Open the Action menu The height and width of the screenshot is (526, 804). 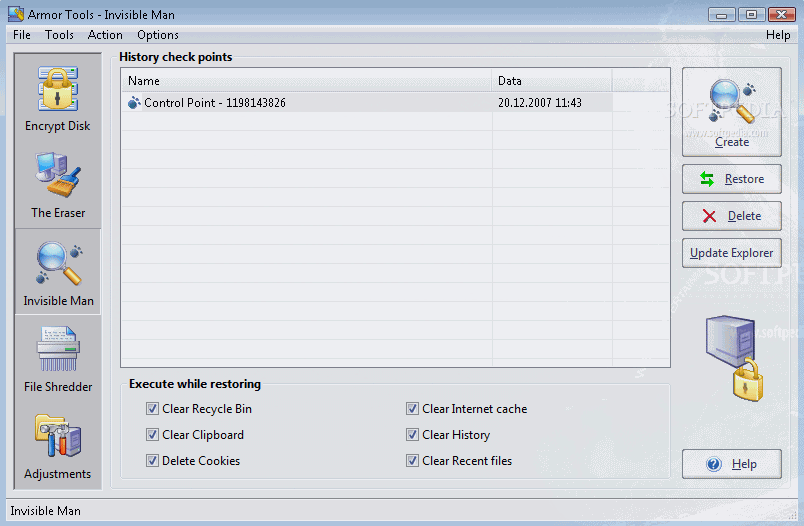105,35
